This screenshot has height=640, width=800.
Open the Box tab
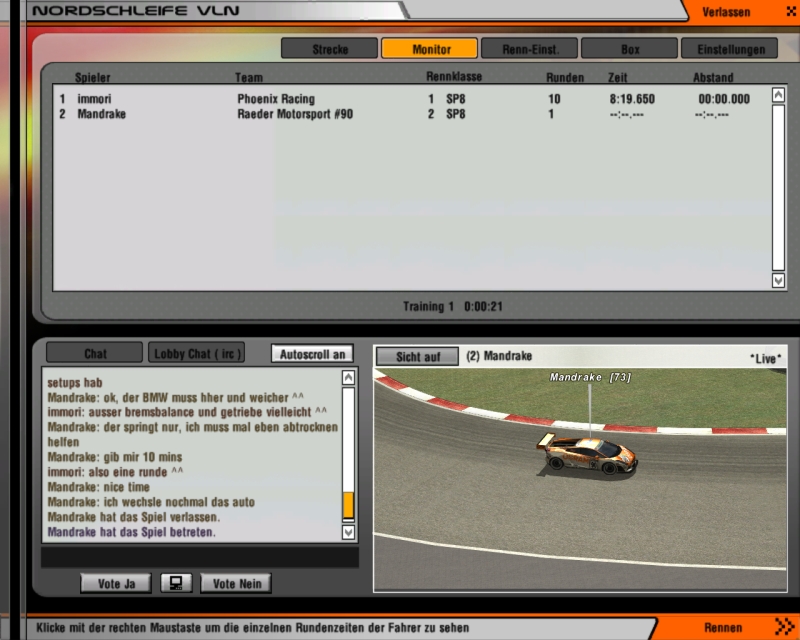pyautogui.click(x=629, y=49)
